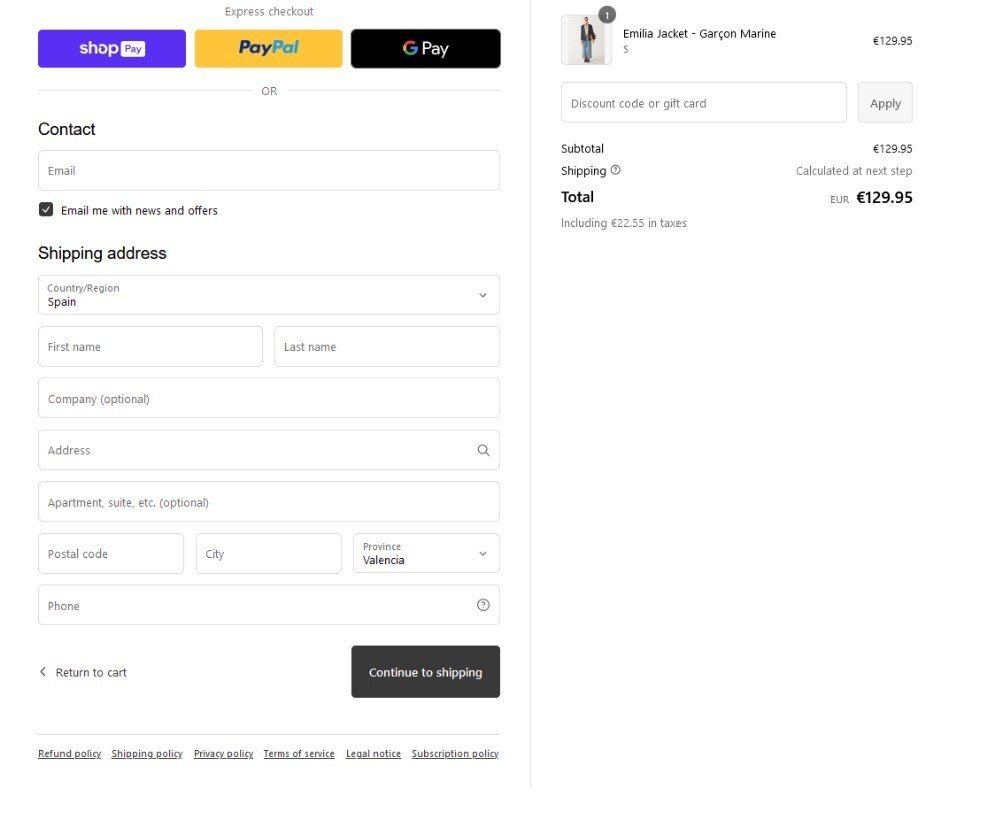The width and height of the screenshot is (984, 840).
Task: Click the Postal code field
Action: coord(111,553)
